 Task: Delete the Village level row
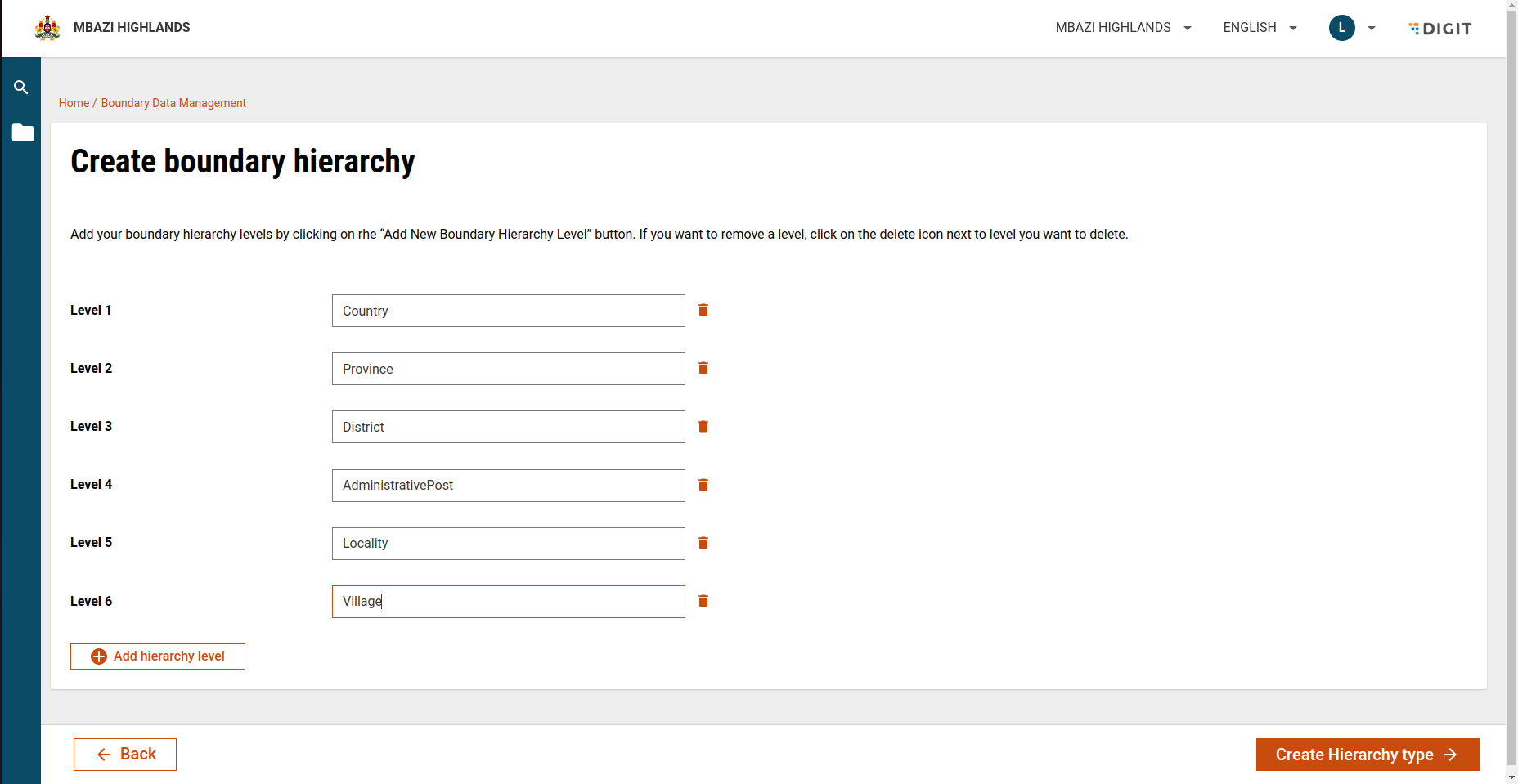click(x=703, y=601)
